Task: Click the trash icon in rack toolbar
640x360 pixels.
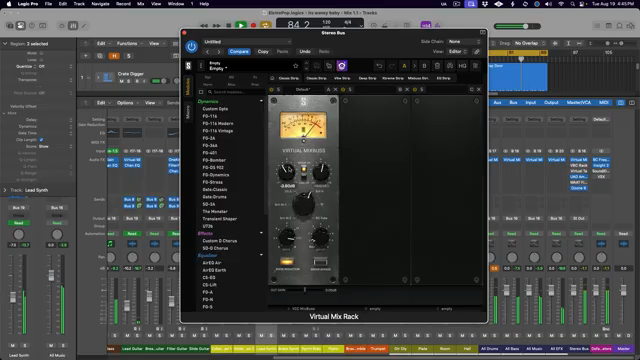Action: tap(437, 66)
